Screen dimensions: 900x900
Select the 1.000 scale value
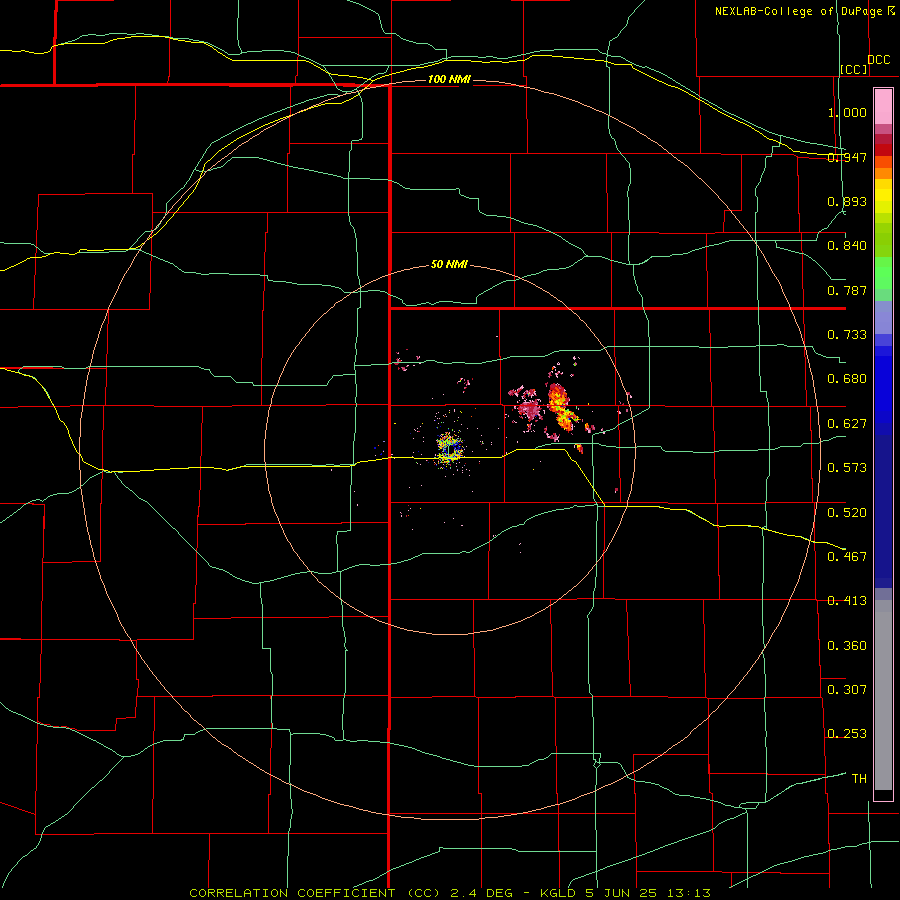[x=847, y=112]
